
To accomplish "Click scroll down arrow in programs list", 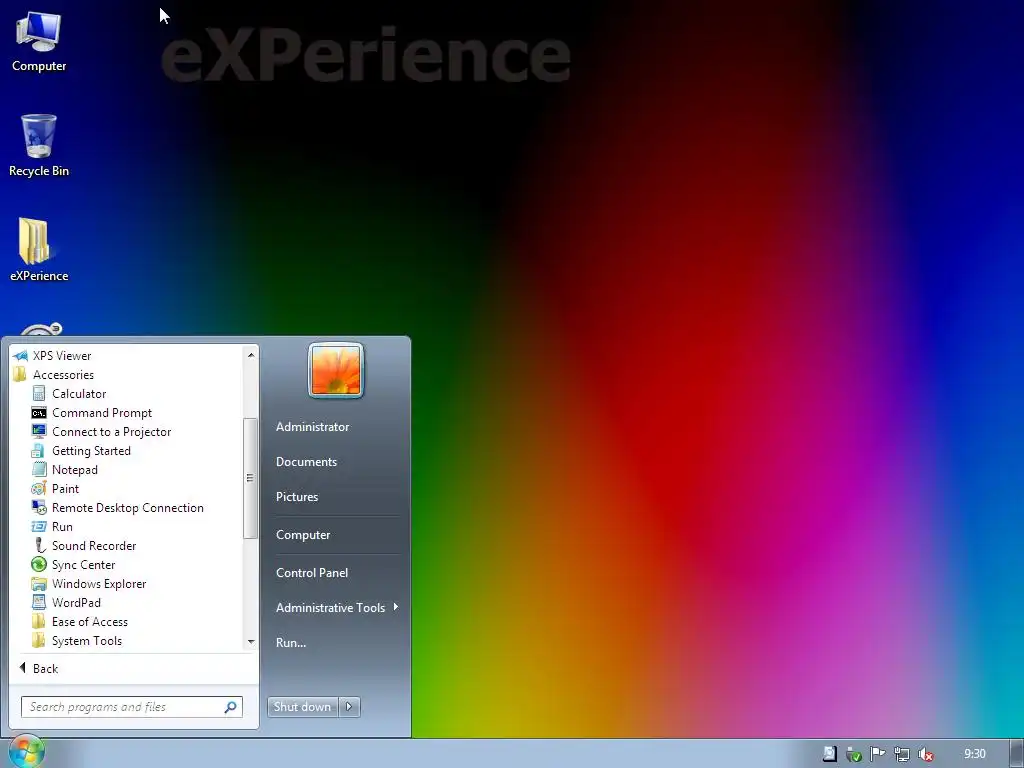I will click(251, 643).
